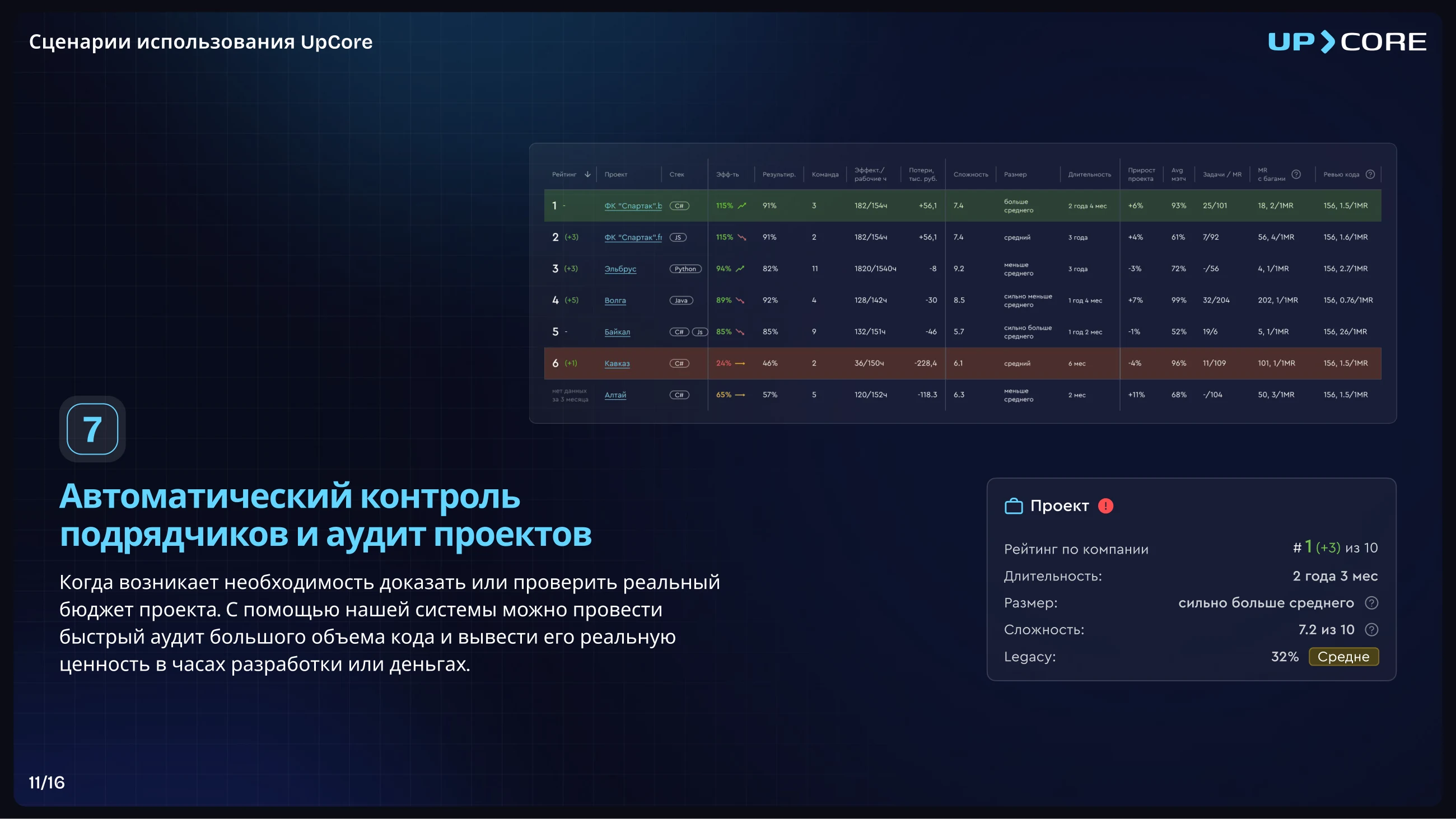
Task: Click the "1820/1540ч" cell in Эльбрус row
Action: tap(875, 269)
